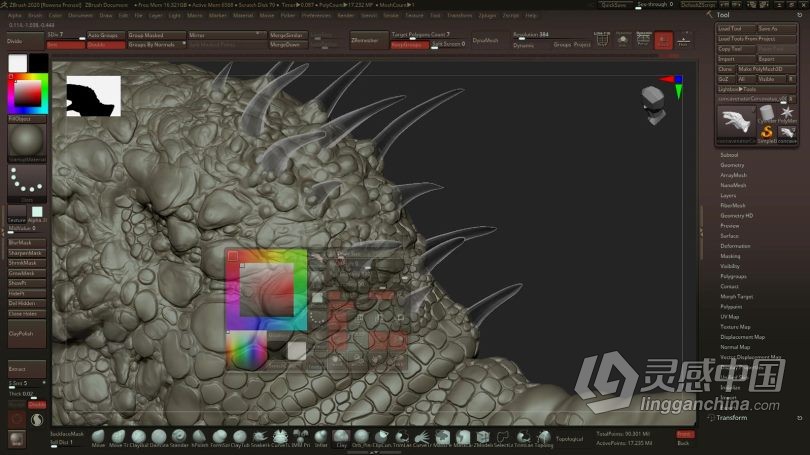Open the Document menu
Image resolution: width=810 pixels, height=455 pixels.
coord(81,15)
